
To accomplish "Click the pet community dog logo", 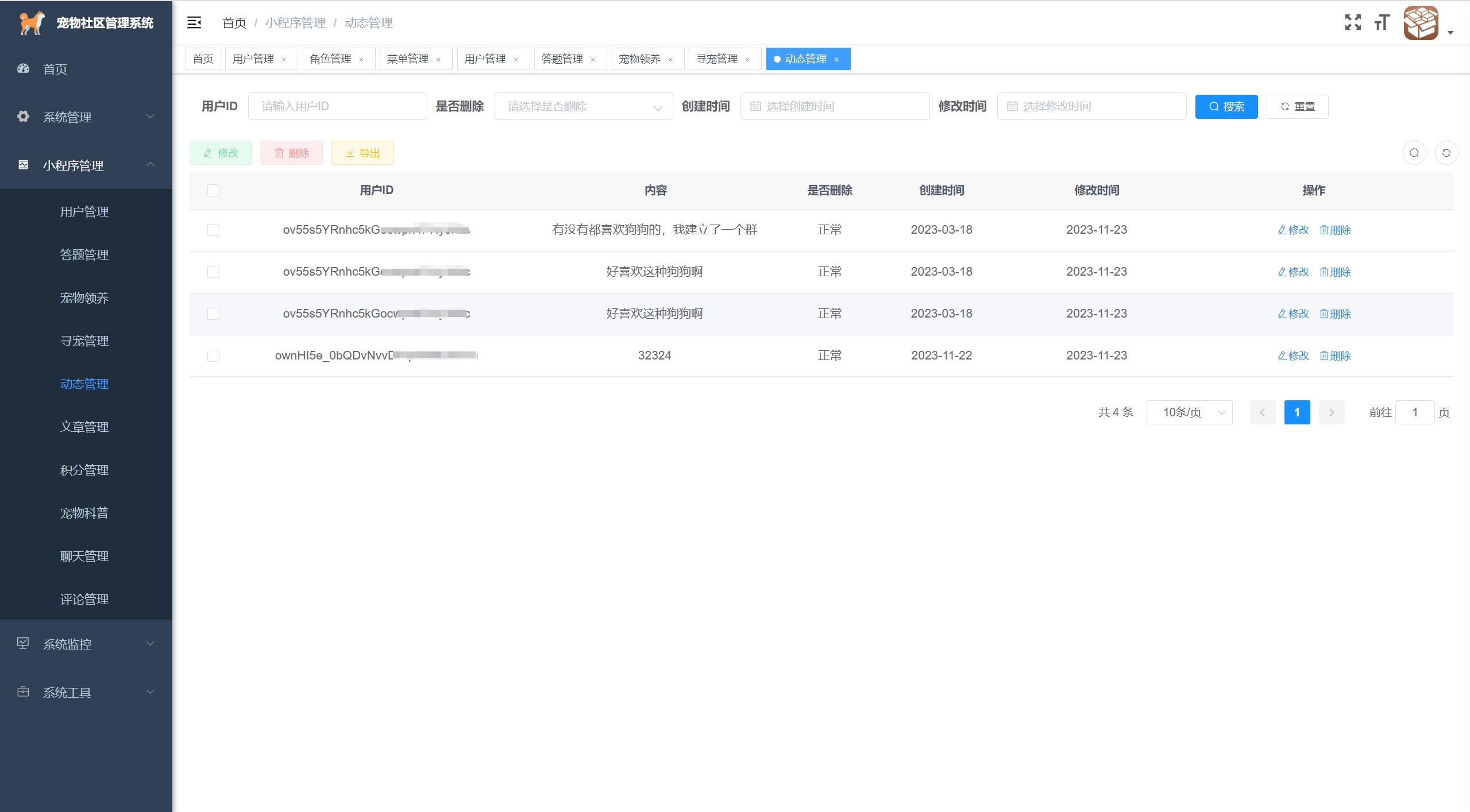I will [32, 23].
